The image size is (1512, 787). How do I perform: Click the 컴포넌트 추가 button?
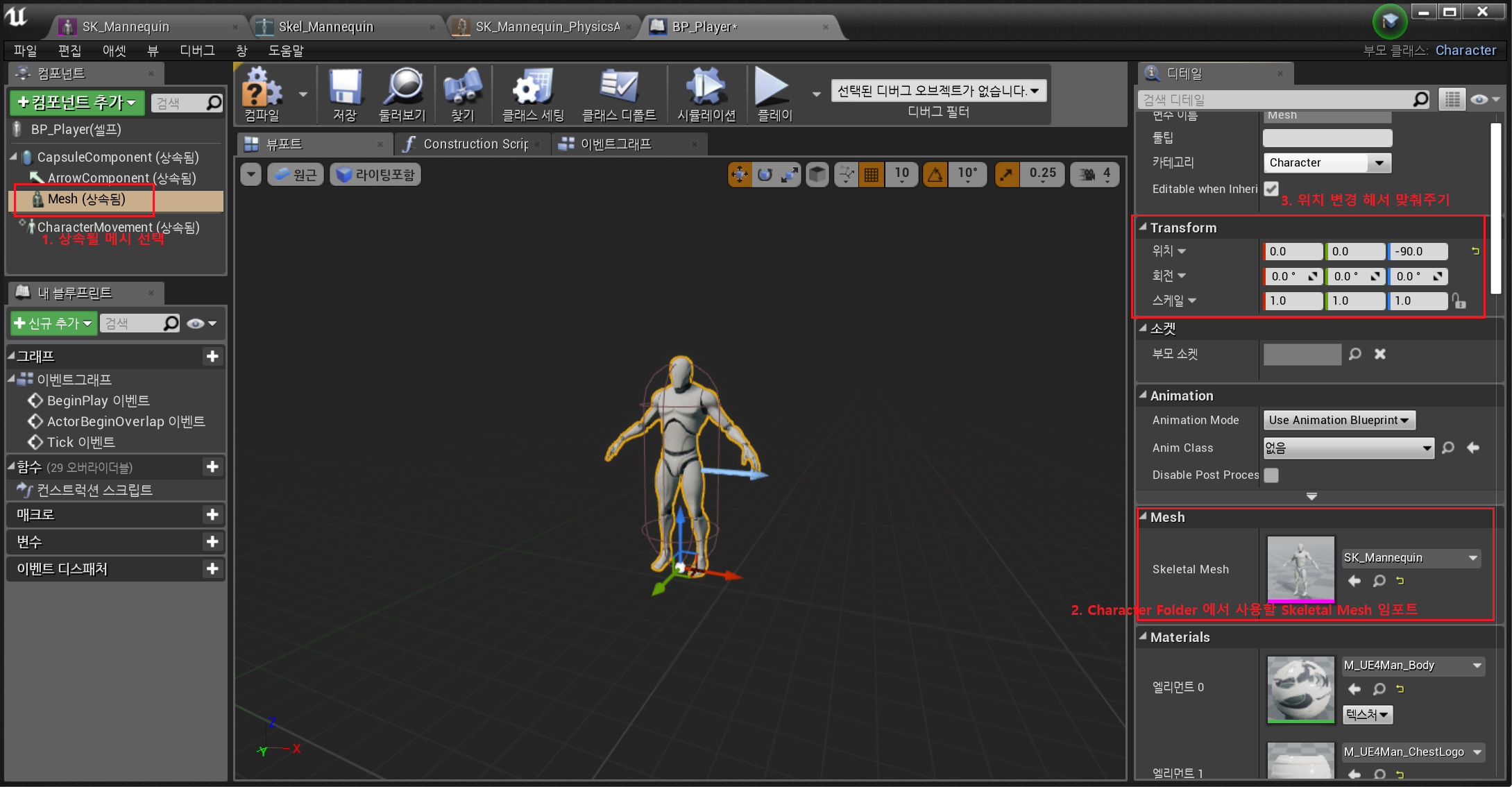click(76, 103)
